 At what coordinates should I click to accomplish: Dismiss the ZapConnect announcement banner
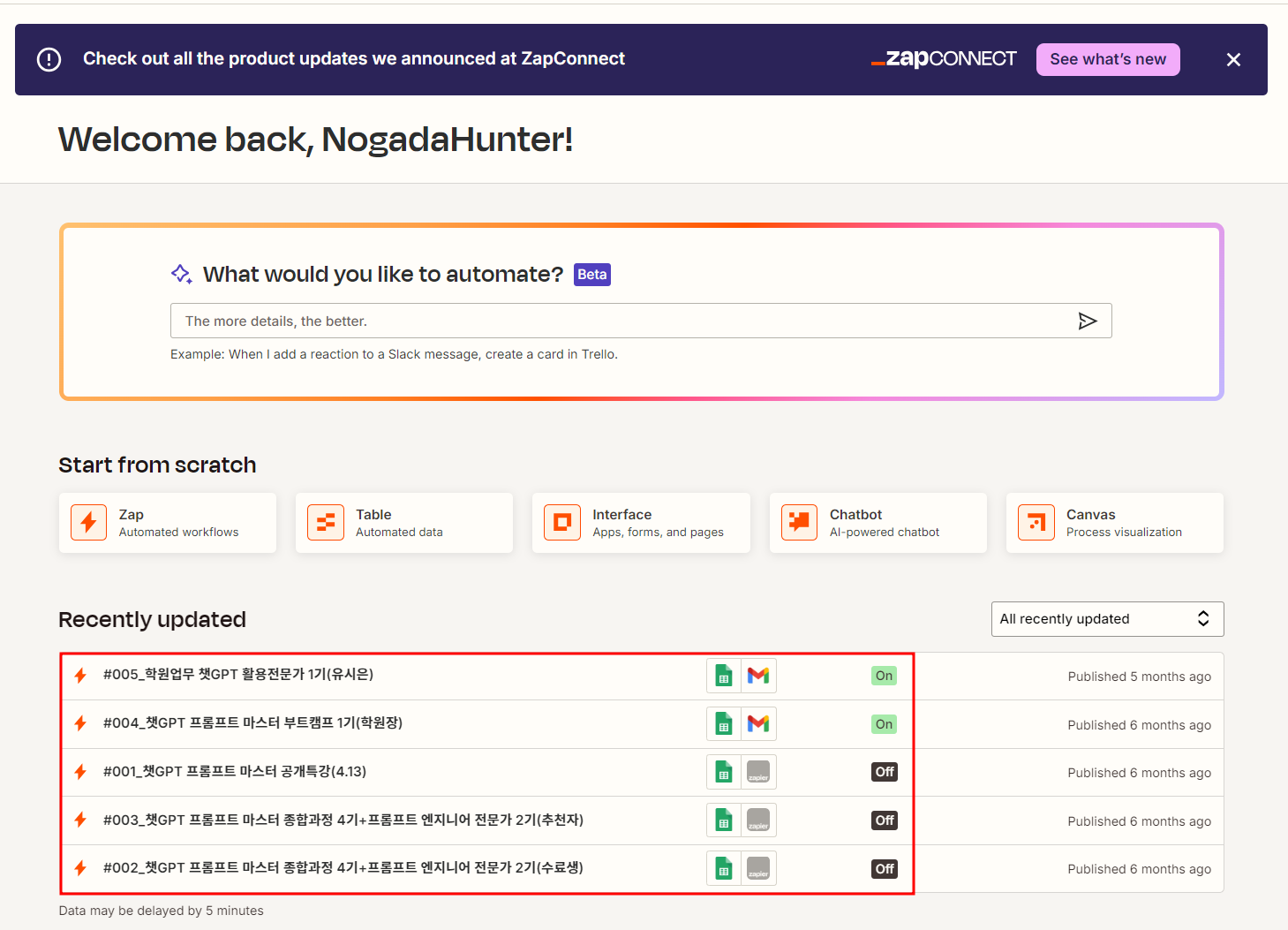point(1233,59)
